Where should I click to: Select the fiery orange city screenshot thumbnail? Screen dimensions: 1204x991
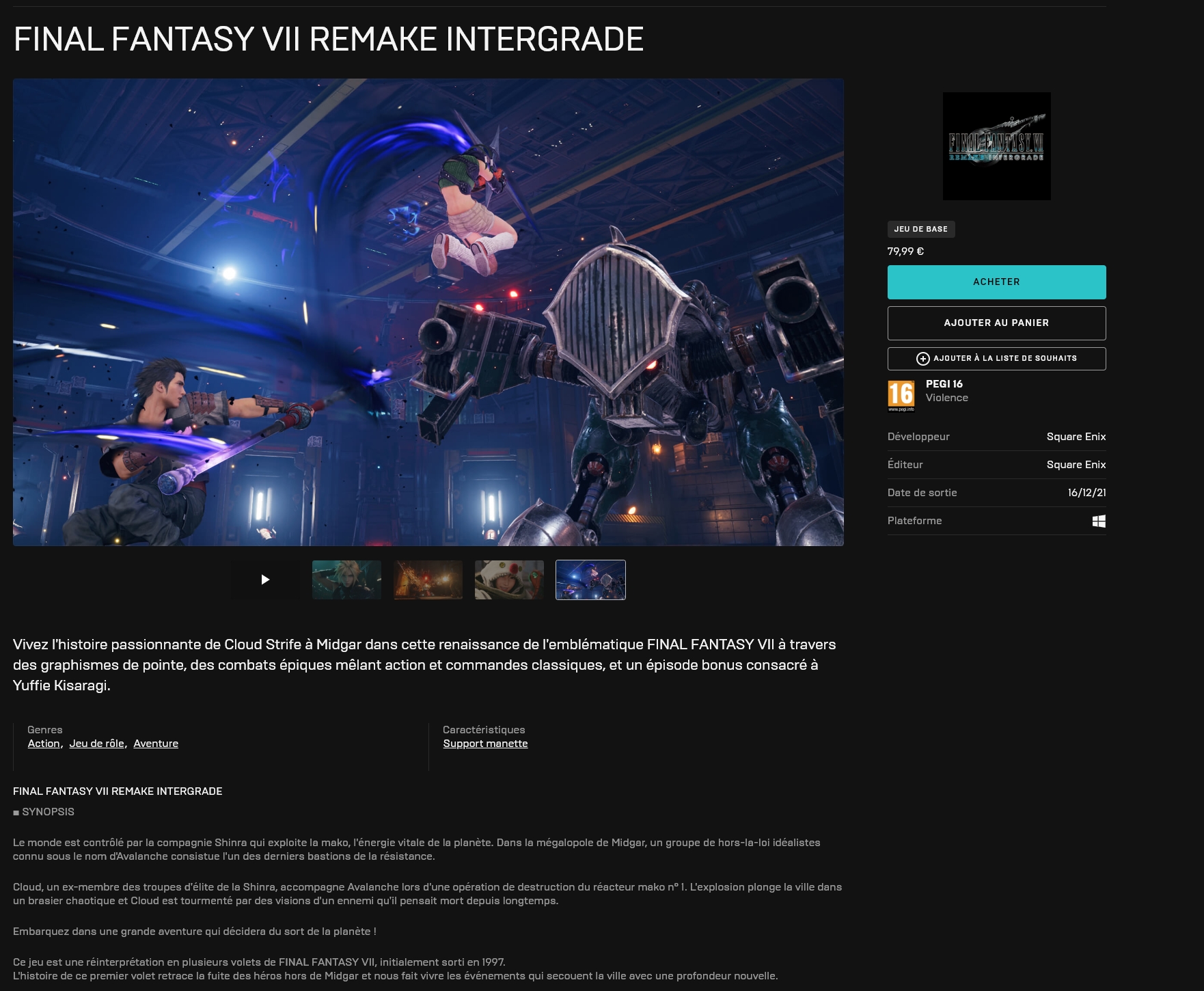click(428, 580)
